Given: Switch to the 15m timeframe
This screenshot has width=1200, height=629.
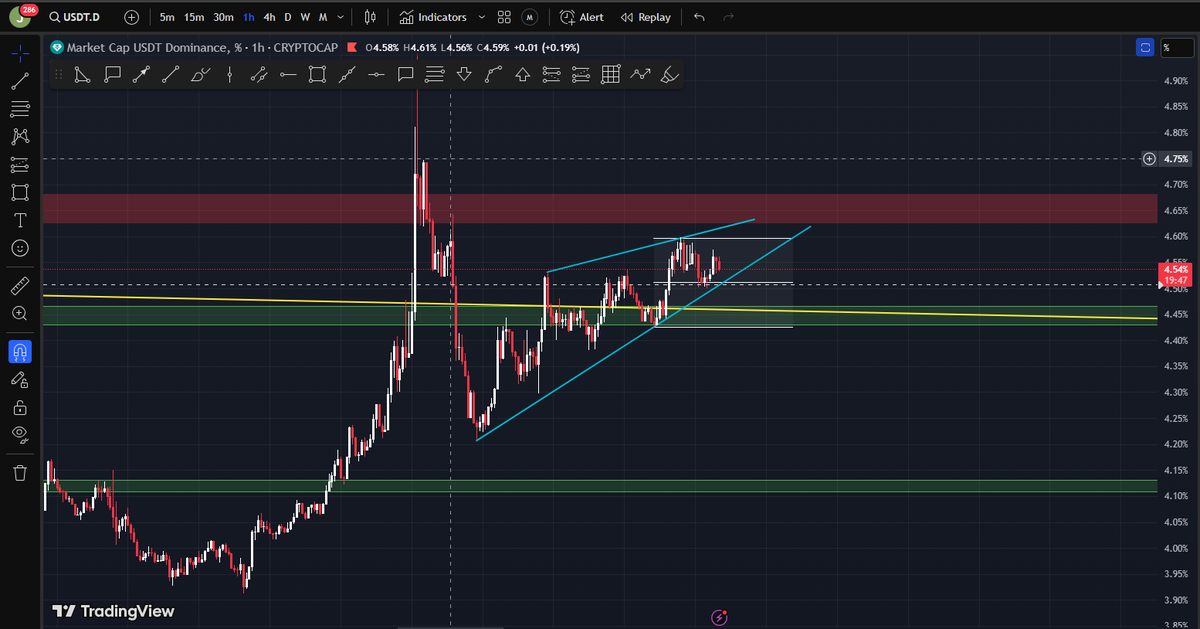Looking at the screenshot, I should 194,17.
